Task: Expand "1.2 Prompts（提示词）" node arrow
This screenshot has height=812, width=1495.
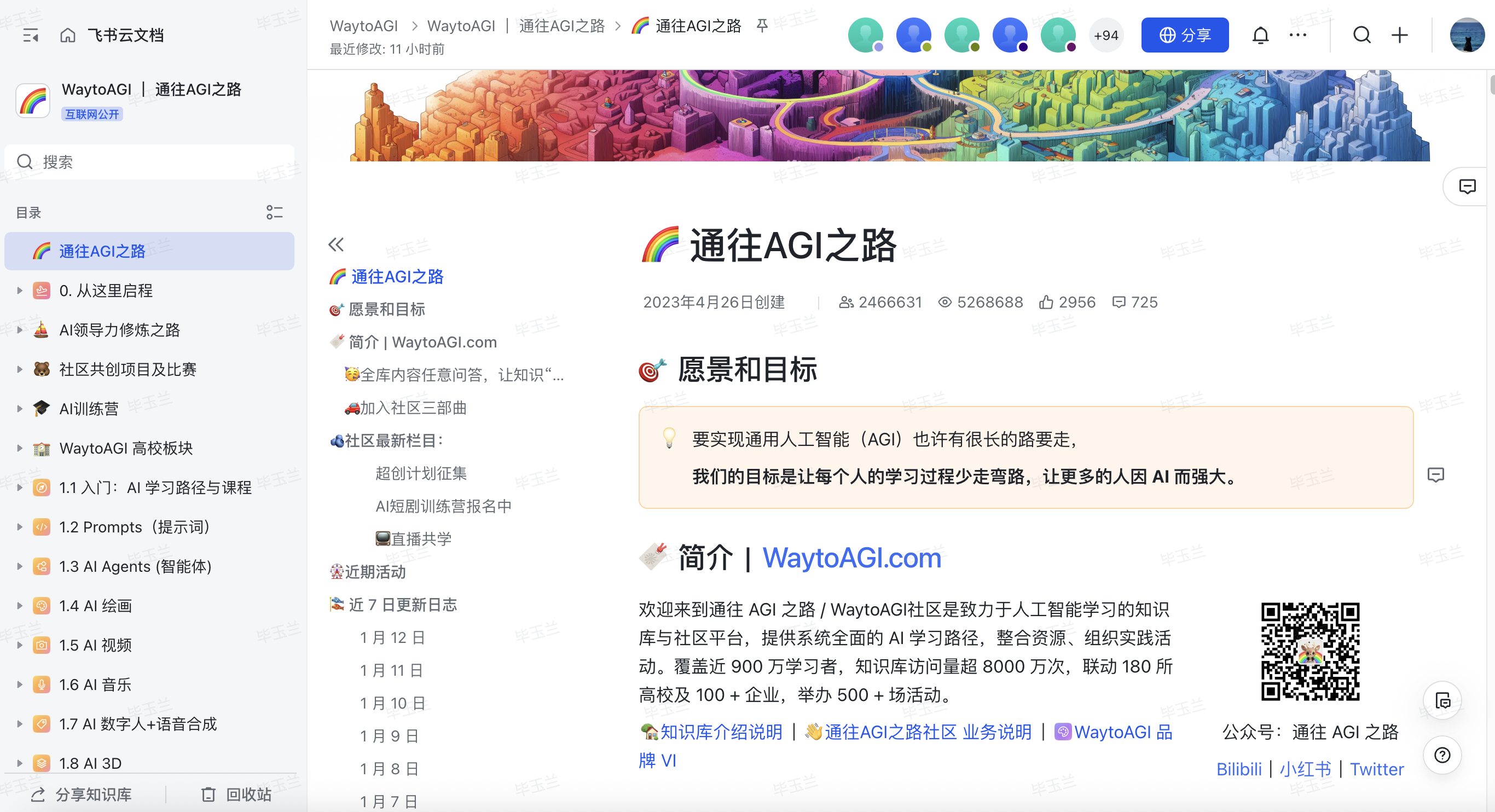Action: pyautogui.click(x=19, y=527)
